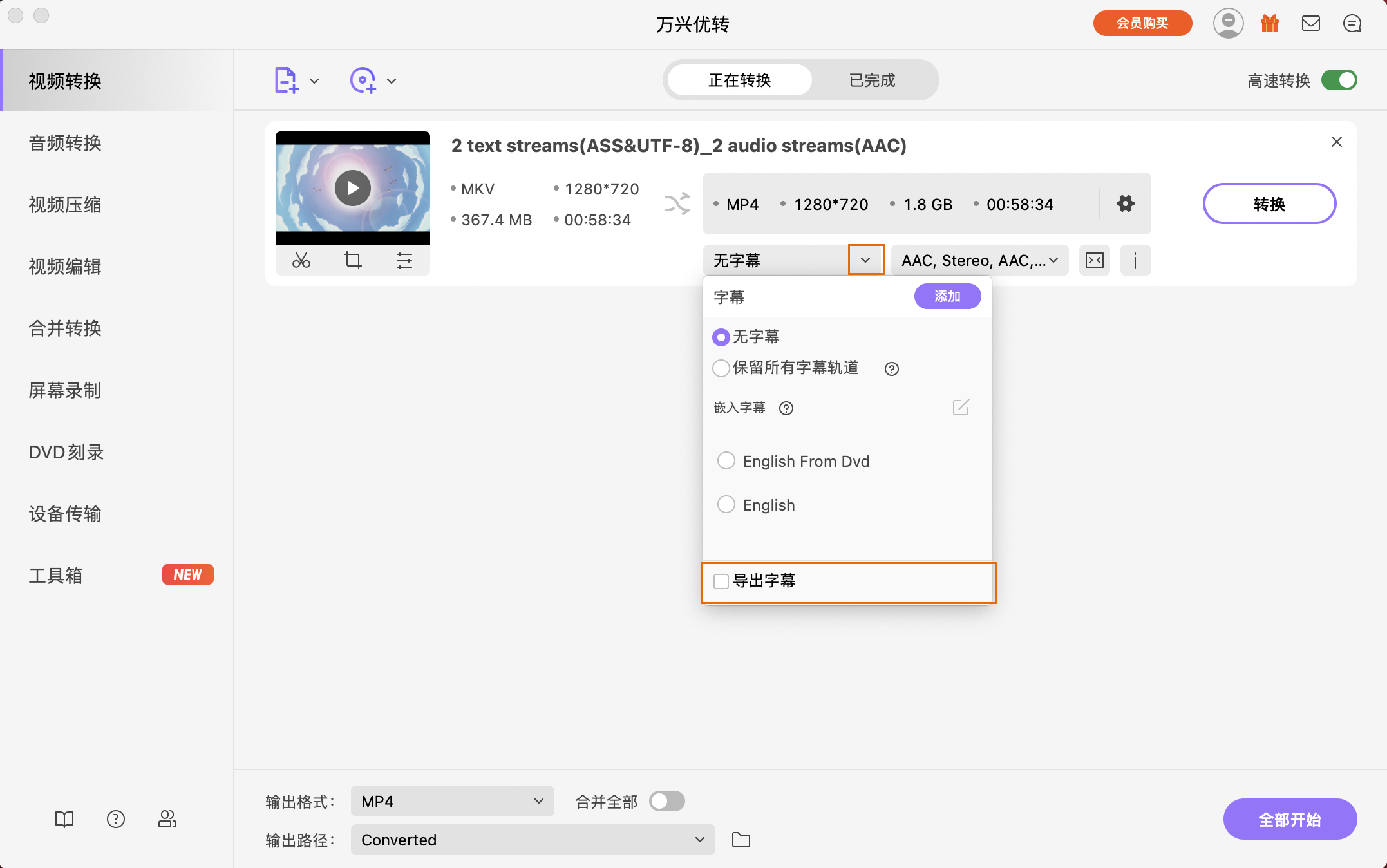
Task: Select 保留所有字幕轨道 radio option
Action: (721, 368)
